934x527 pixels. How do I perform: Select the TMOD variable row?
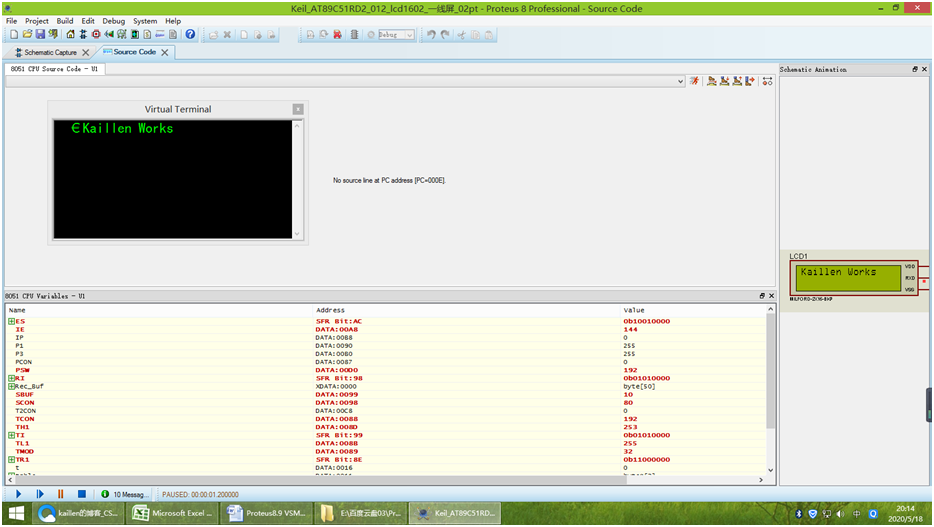point(386,451)
